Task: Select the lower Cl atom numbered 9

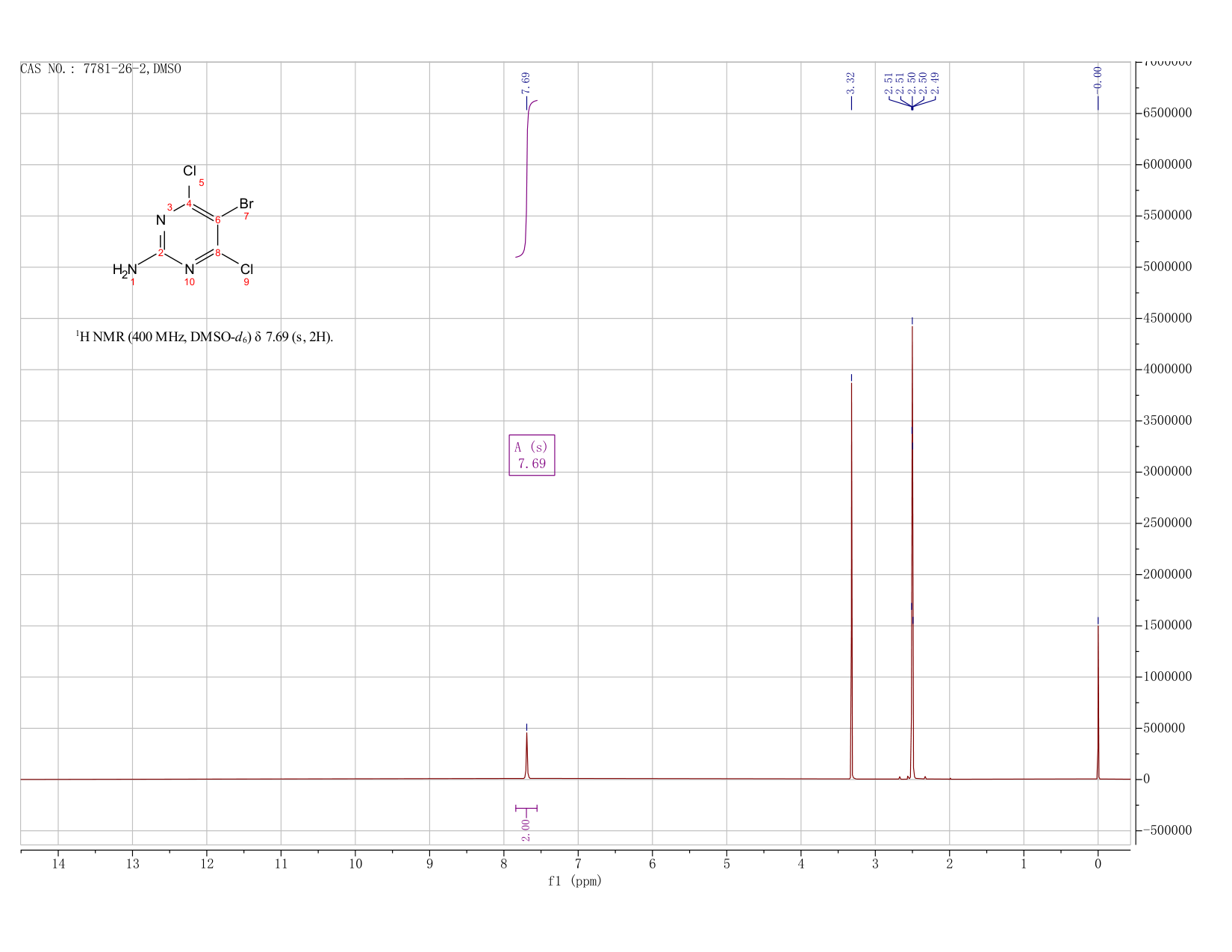Action: tap(247, 269)
